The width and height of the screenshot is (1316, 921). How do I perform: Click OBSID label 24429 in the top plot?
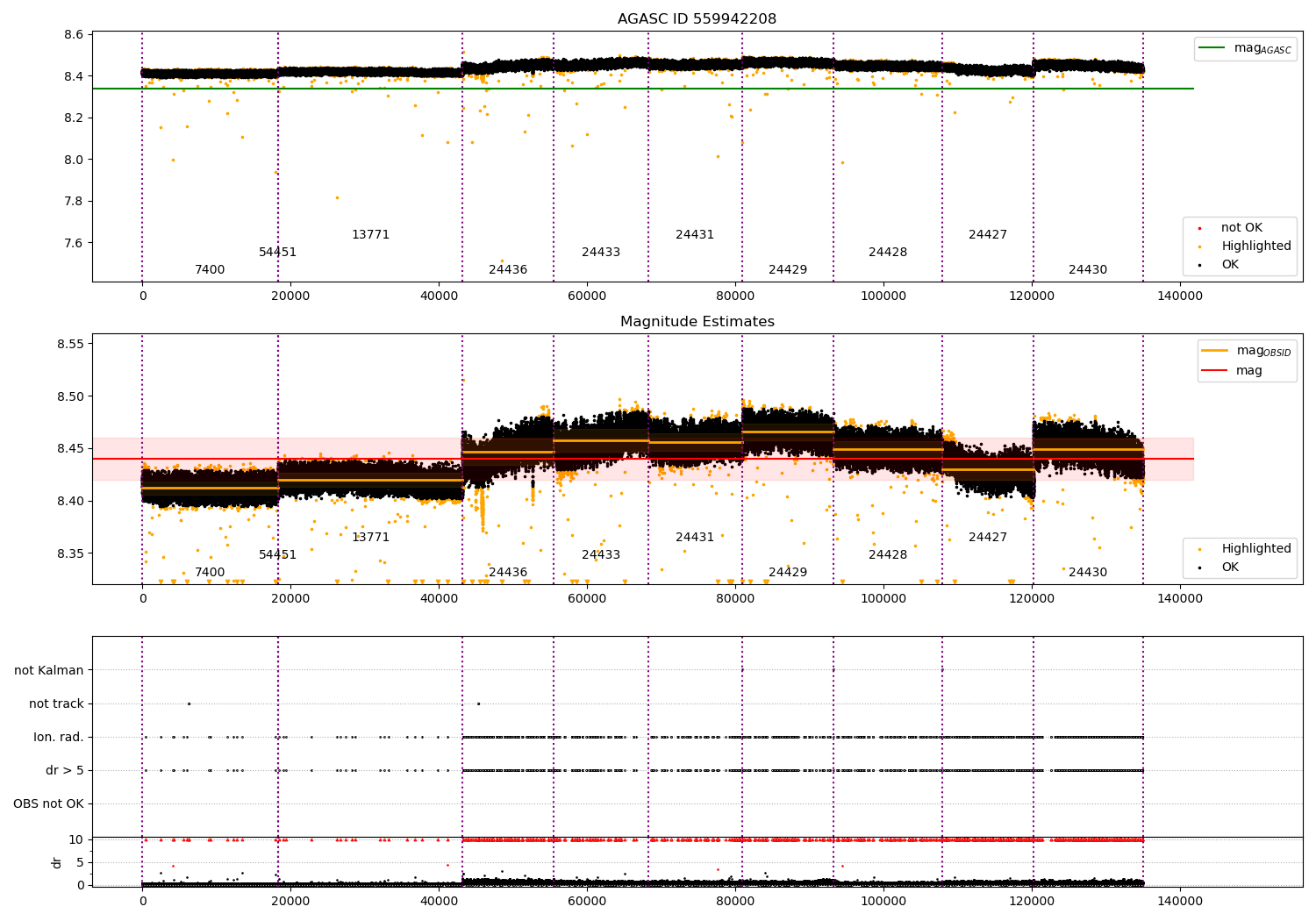[x=788, y=270]
